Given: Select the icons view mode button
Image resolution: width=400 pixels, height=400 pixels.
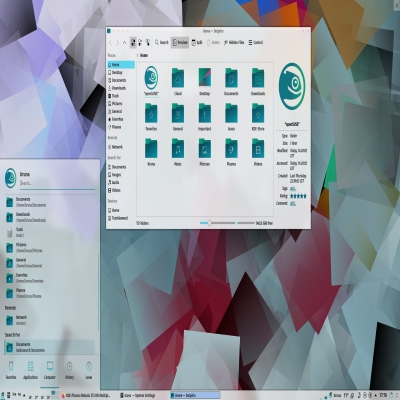Looking at the screenshot, I should coord(133,42).
